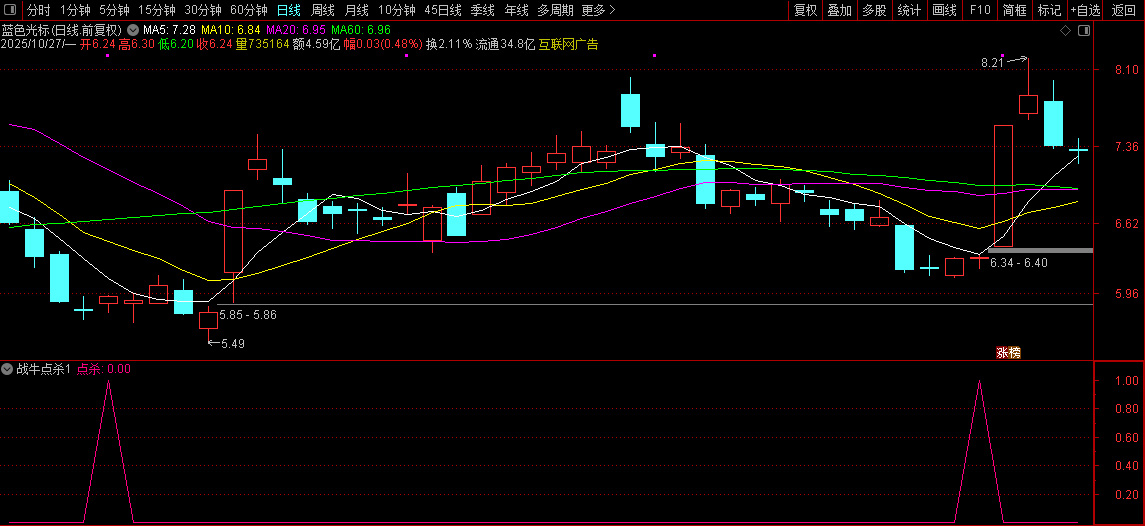
Task: Click the 6.34 - 6.40 gap label
Action: 1019,263
